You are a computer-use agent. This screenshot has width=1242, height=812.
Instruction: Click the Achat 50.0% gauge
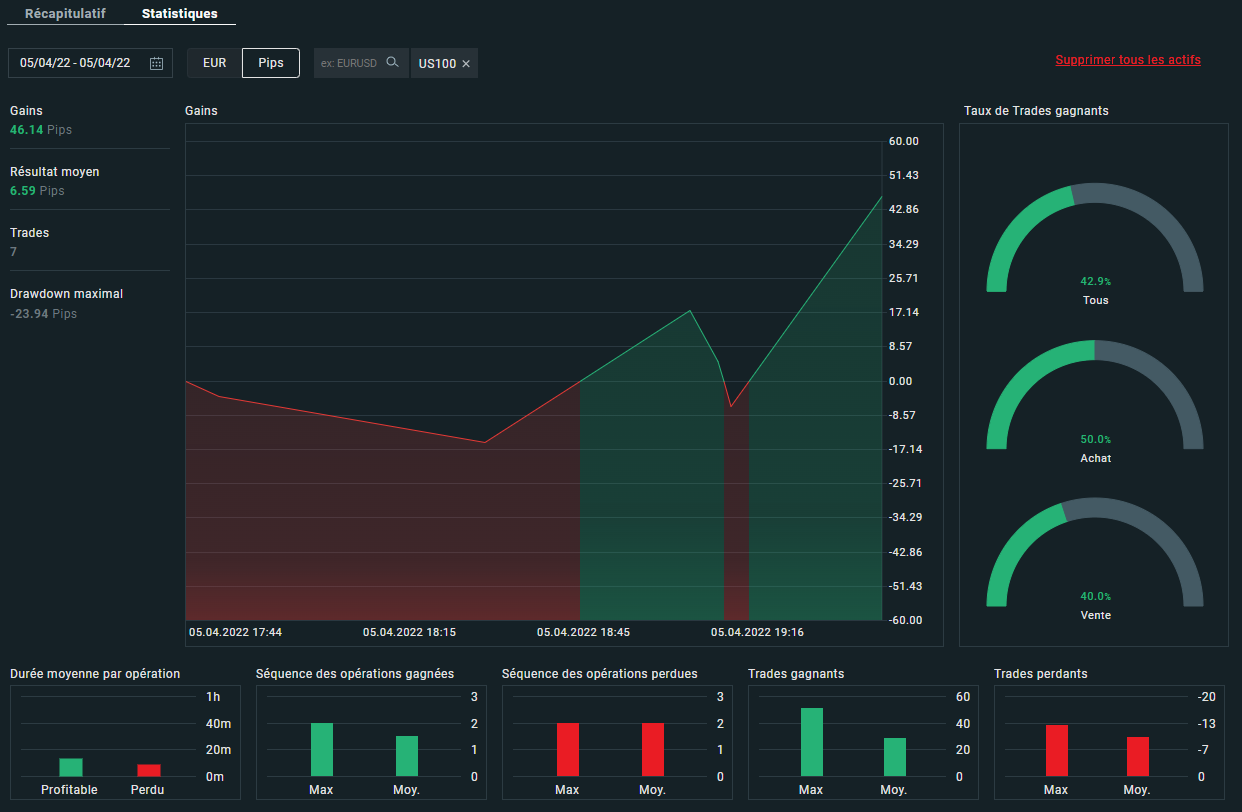pos(1095,398)
